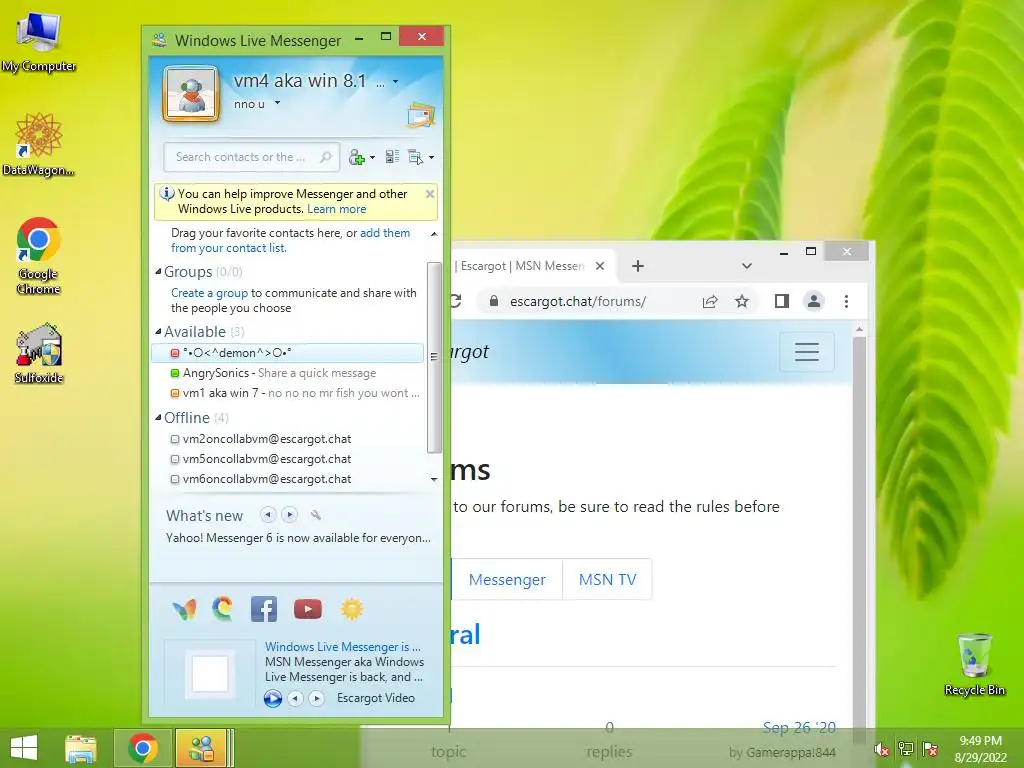The image size is (1024, 768).
Task: Select the demon contact
Action: click(x=287, y=353)
